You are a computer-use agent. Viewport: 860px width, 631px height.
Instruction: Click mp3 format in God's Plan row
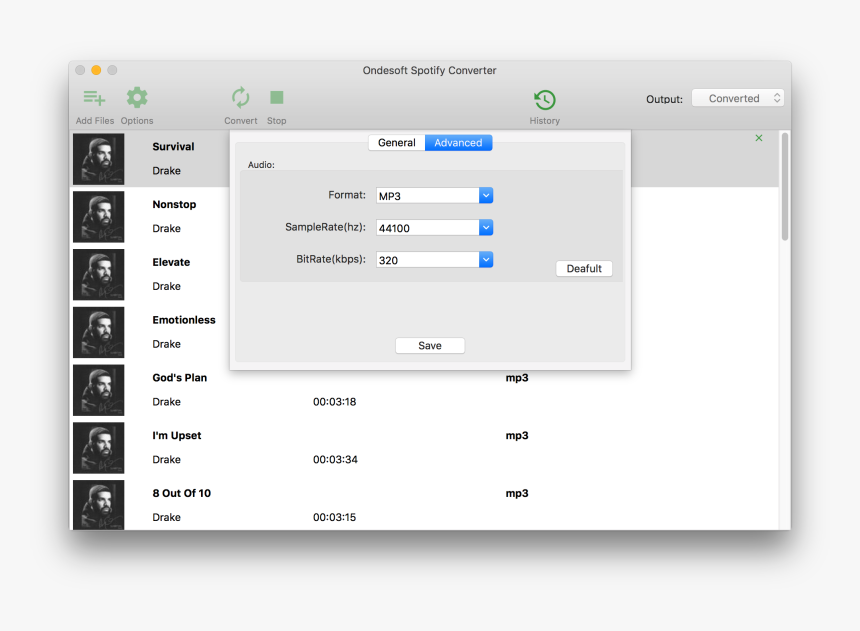coord(517,378)
